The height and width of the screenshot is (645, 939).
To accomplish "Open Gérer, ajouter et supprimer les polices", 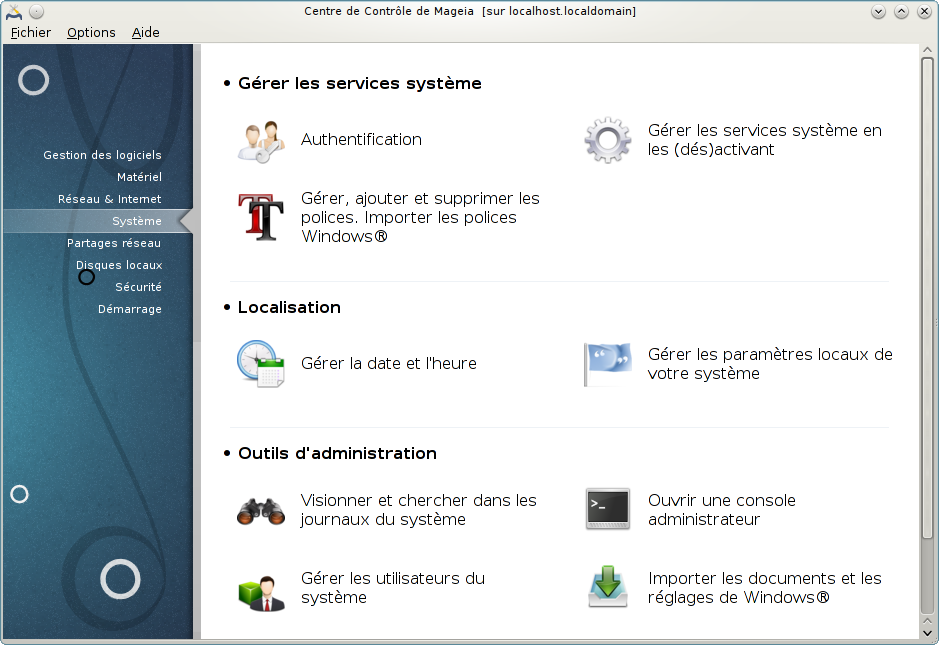I will tap(420, 217).
